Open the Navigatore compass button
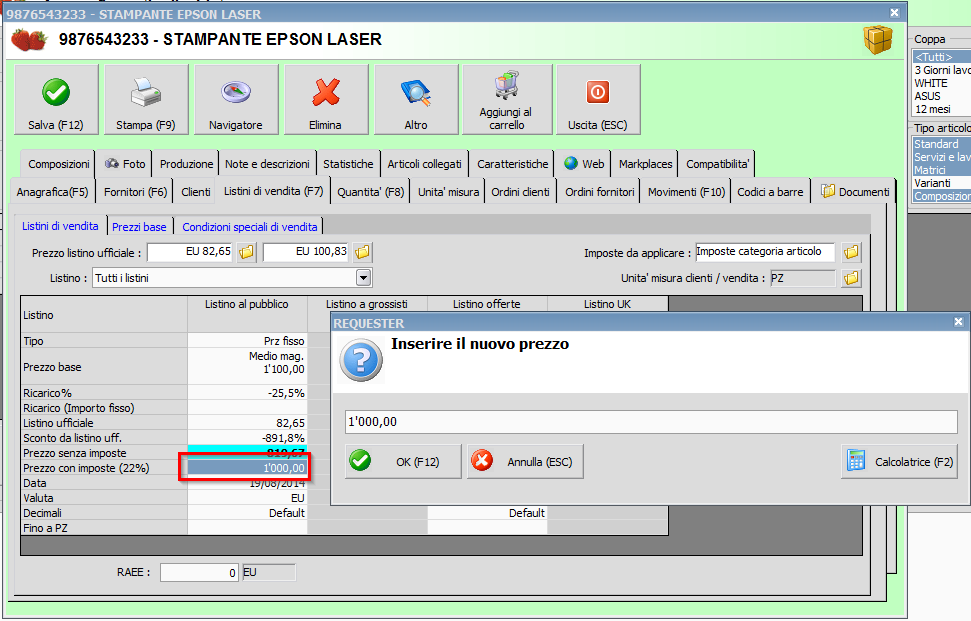The height and width of the screenshot is (621, 971). 236,100
